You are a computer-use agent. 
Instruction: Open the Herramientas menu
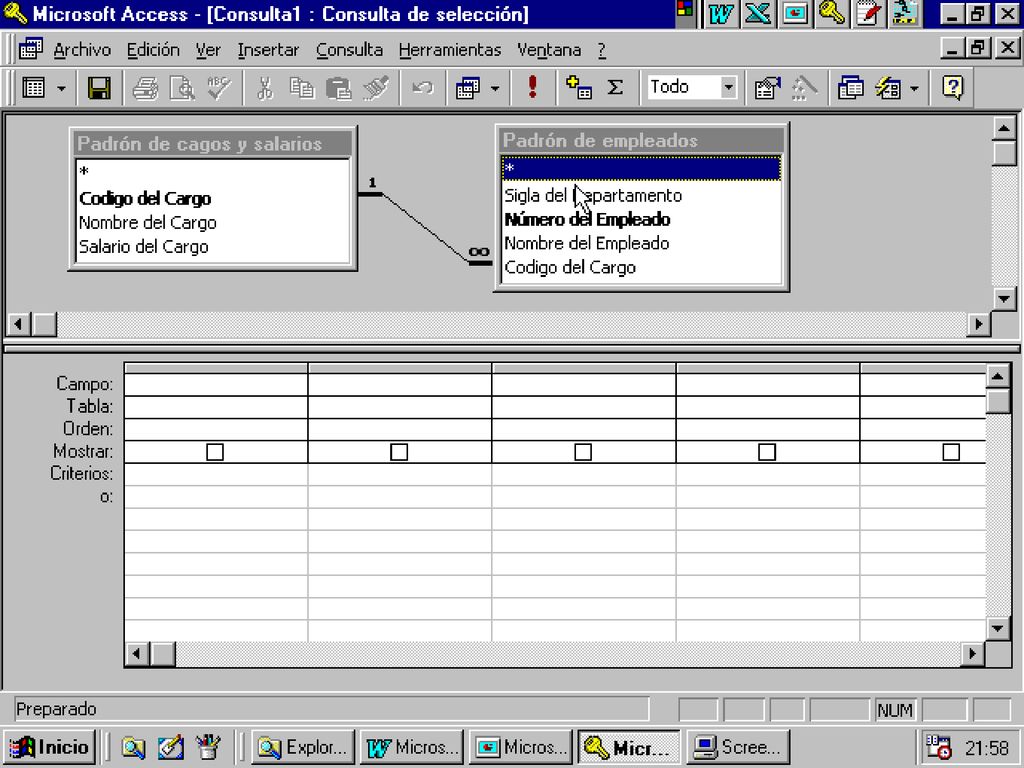coord(450,50)
